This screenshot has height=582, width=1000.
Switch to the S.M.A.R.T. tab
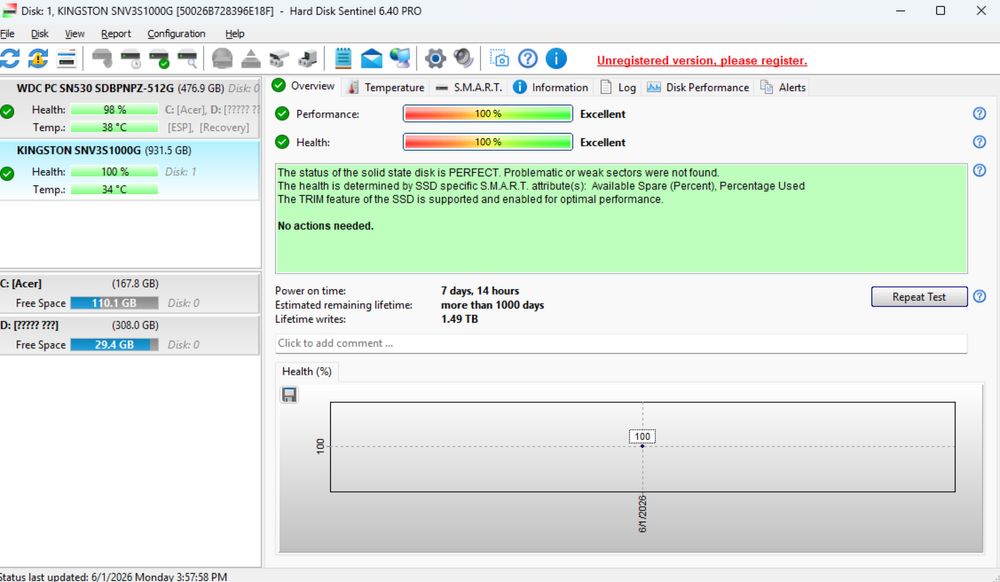coord(469,87)
